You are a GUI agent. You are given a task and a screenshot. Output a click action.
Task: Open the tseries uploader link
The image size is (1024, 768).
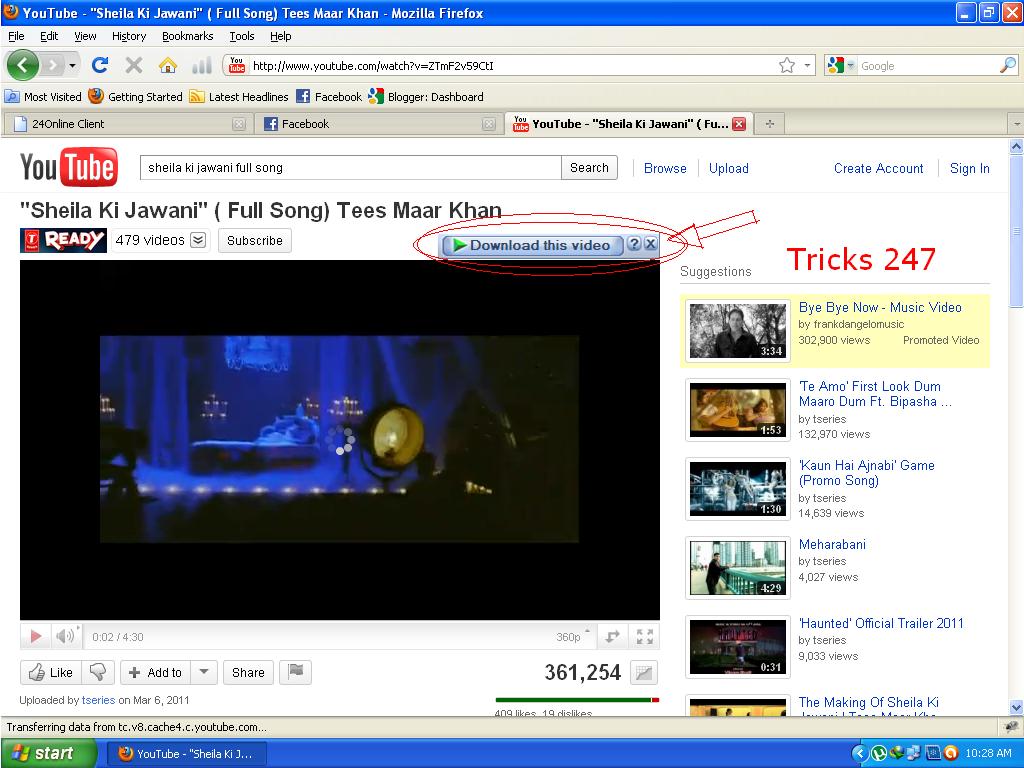point(99,700)
